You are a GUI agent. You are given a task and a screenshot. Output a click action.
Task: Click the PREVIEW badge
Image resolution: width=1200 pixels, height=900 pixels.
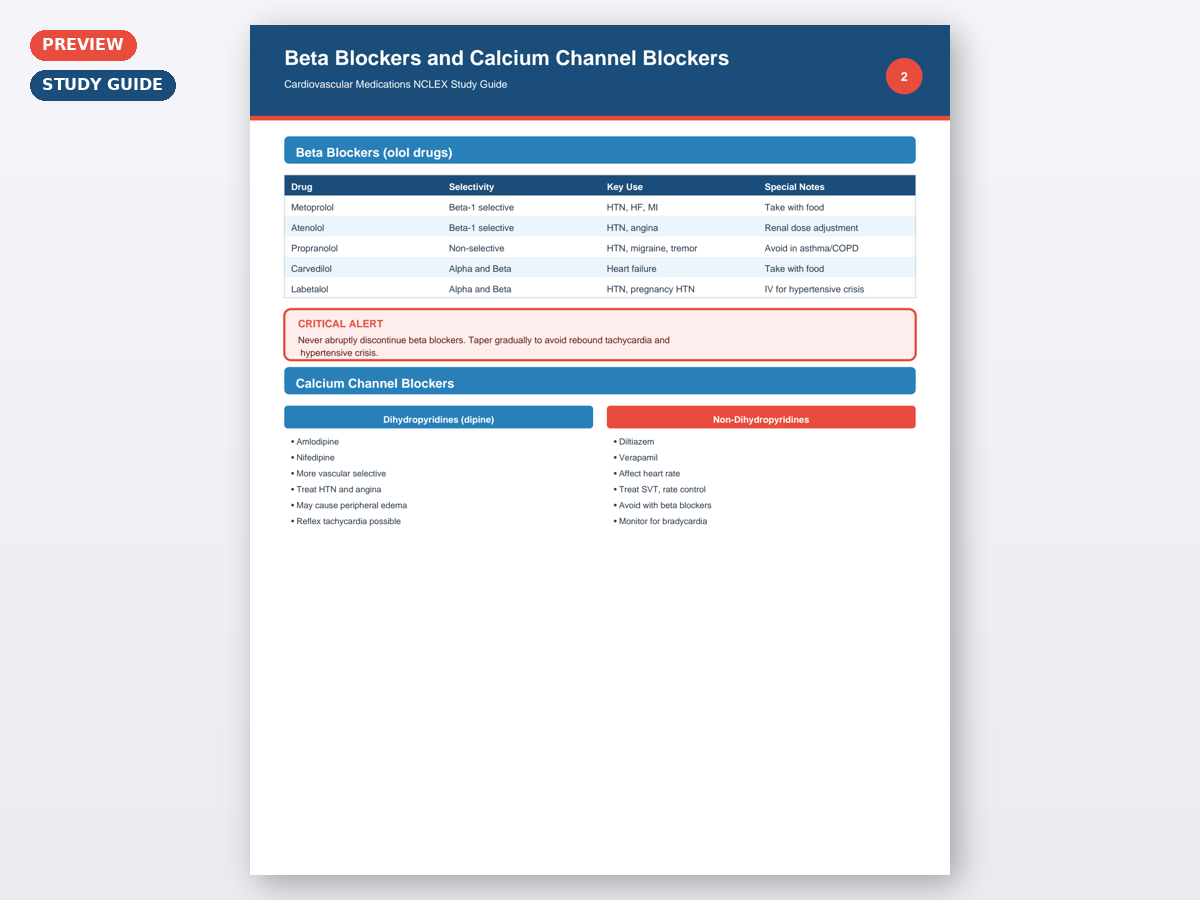coord(83,45)
